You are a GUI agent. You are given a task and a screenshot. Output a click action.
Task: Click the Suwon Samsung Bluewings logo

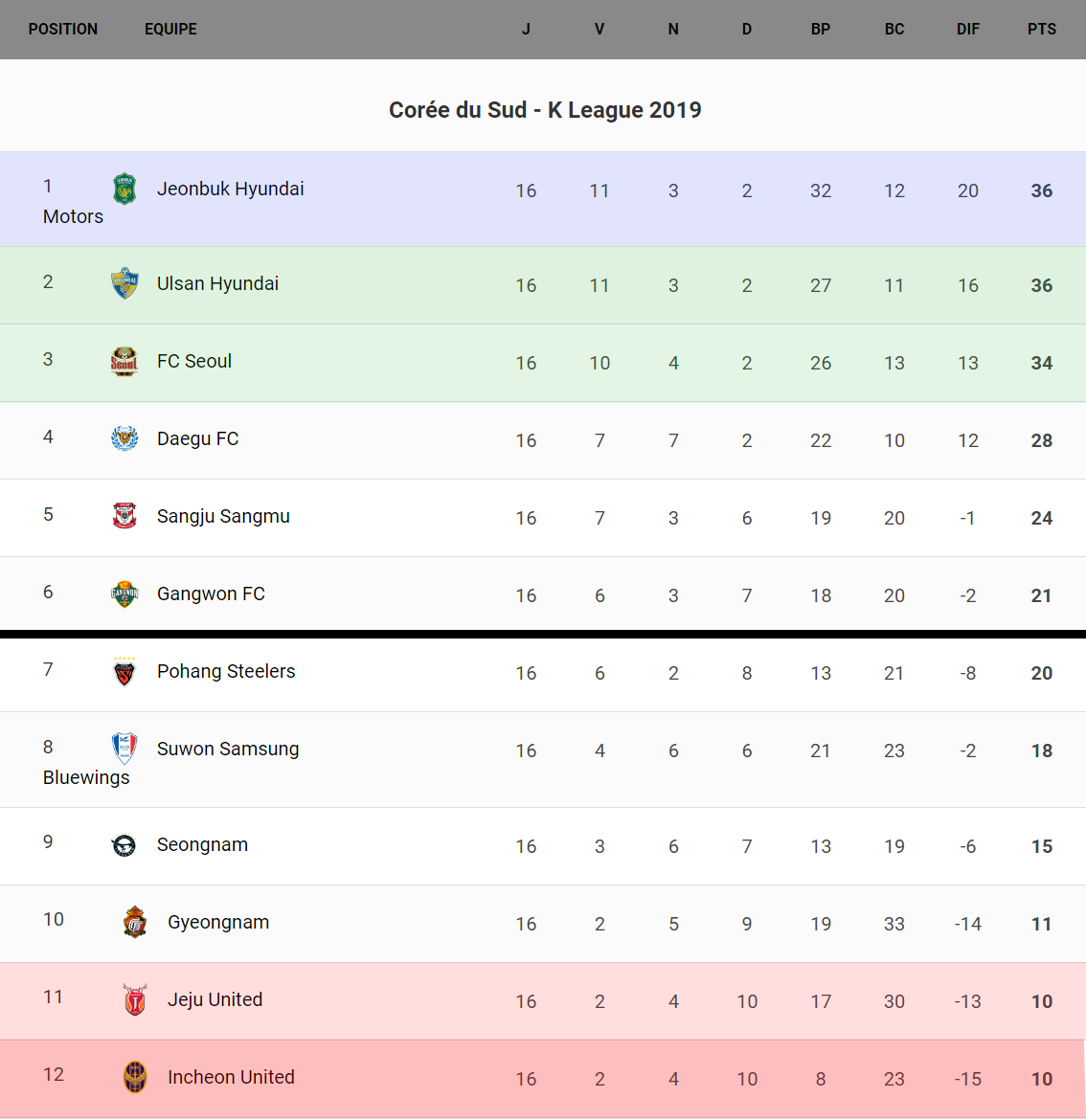[124, 749]
